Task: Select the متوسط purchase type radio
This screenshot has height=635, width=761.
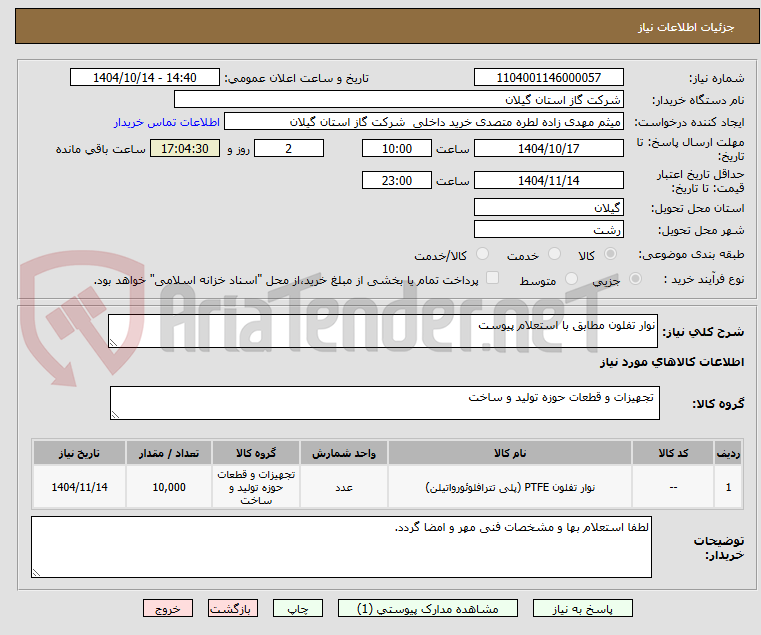Action: (572, 279)
